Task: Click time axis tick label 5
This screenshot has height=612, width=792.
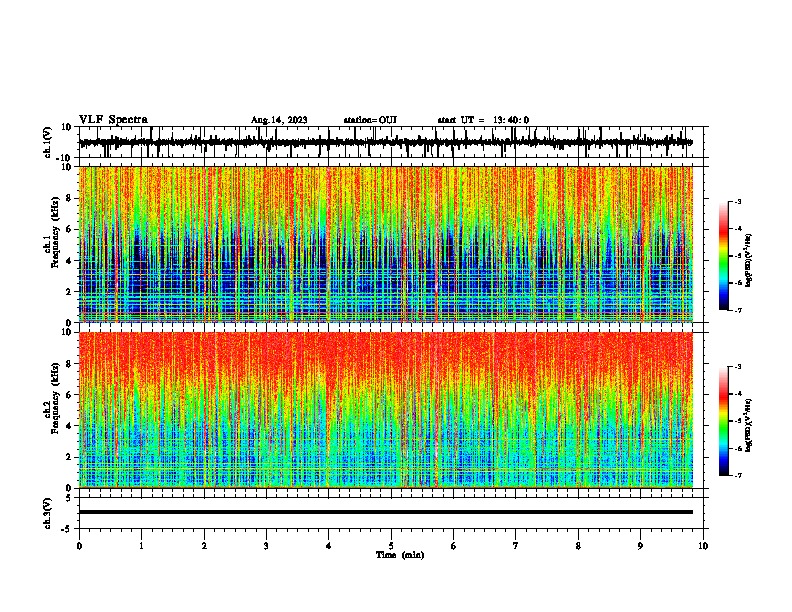Action: tap(391, 546)
